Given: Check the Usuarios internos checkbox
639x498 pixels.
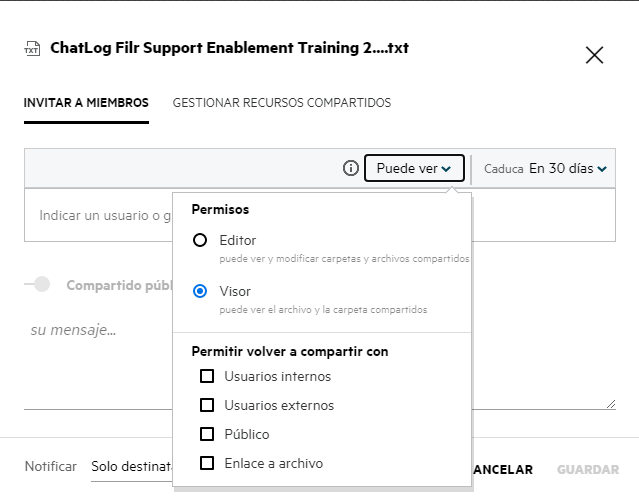Looking at the screenshot, I should tap(207, 377).
